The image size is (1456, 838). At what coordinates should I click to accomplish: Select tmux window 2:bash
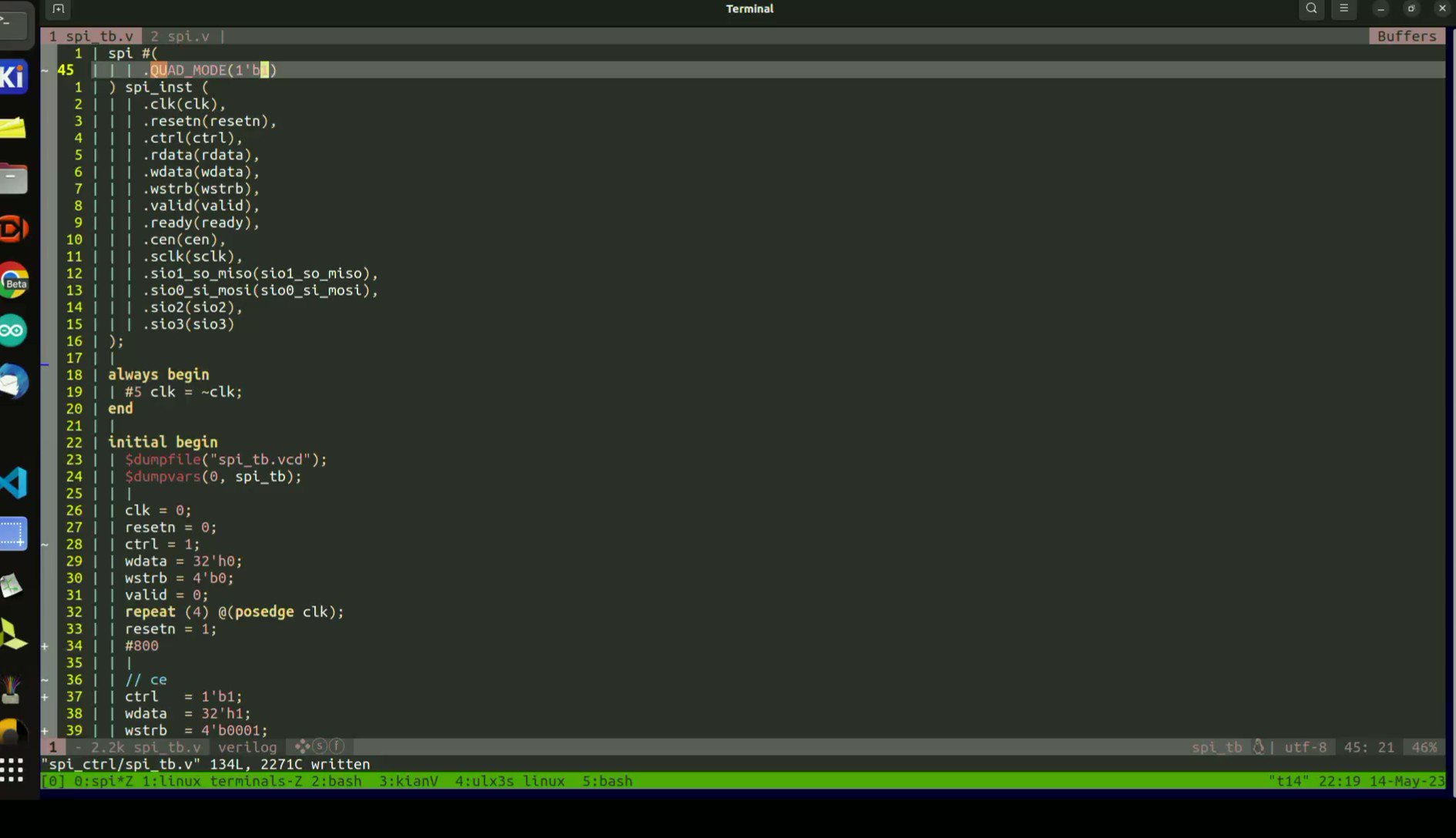337,781
